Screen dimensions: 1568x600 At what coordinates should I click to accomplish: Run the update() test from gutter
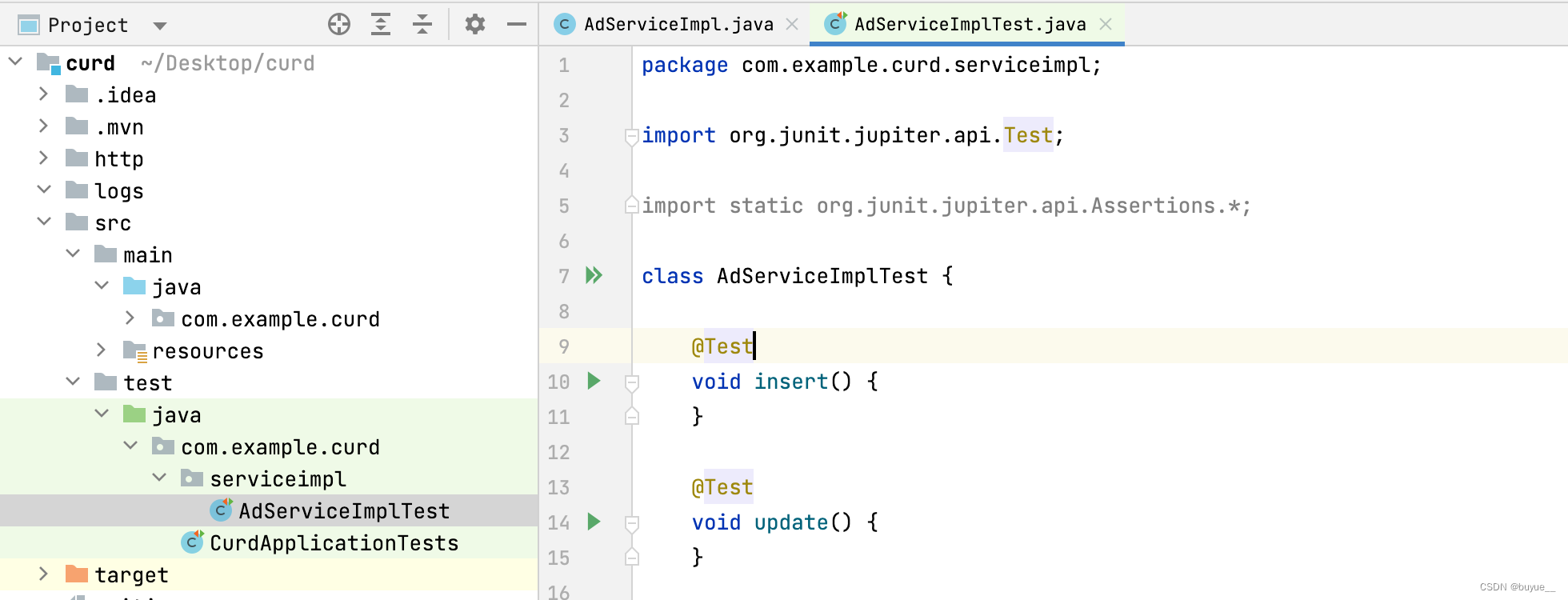594,522
